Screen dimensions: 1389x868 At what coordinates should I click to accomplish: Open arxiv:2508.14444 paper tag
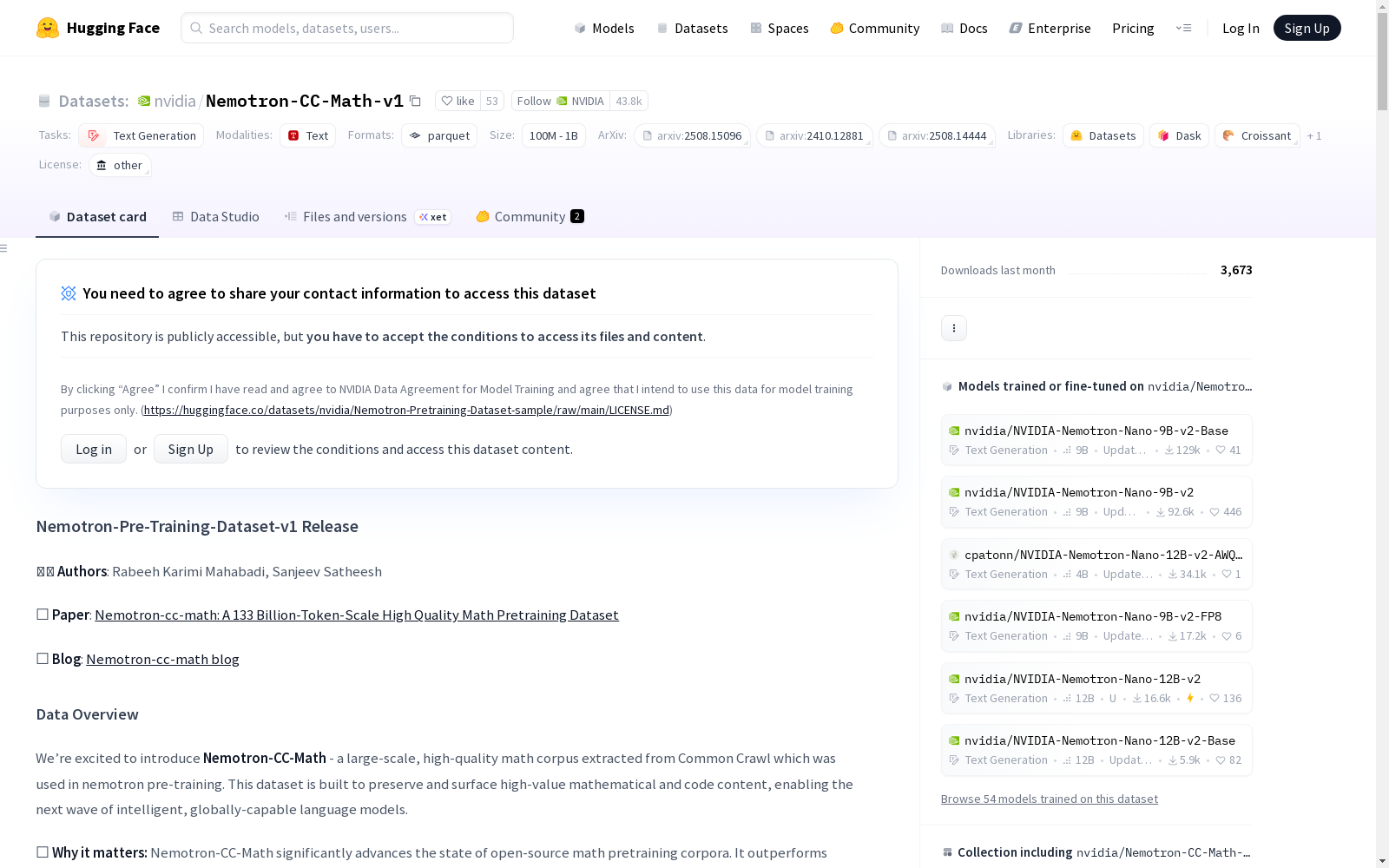pos(937,135)
